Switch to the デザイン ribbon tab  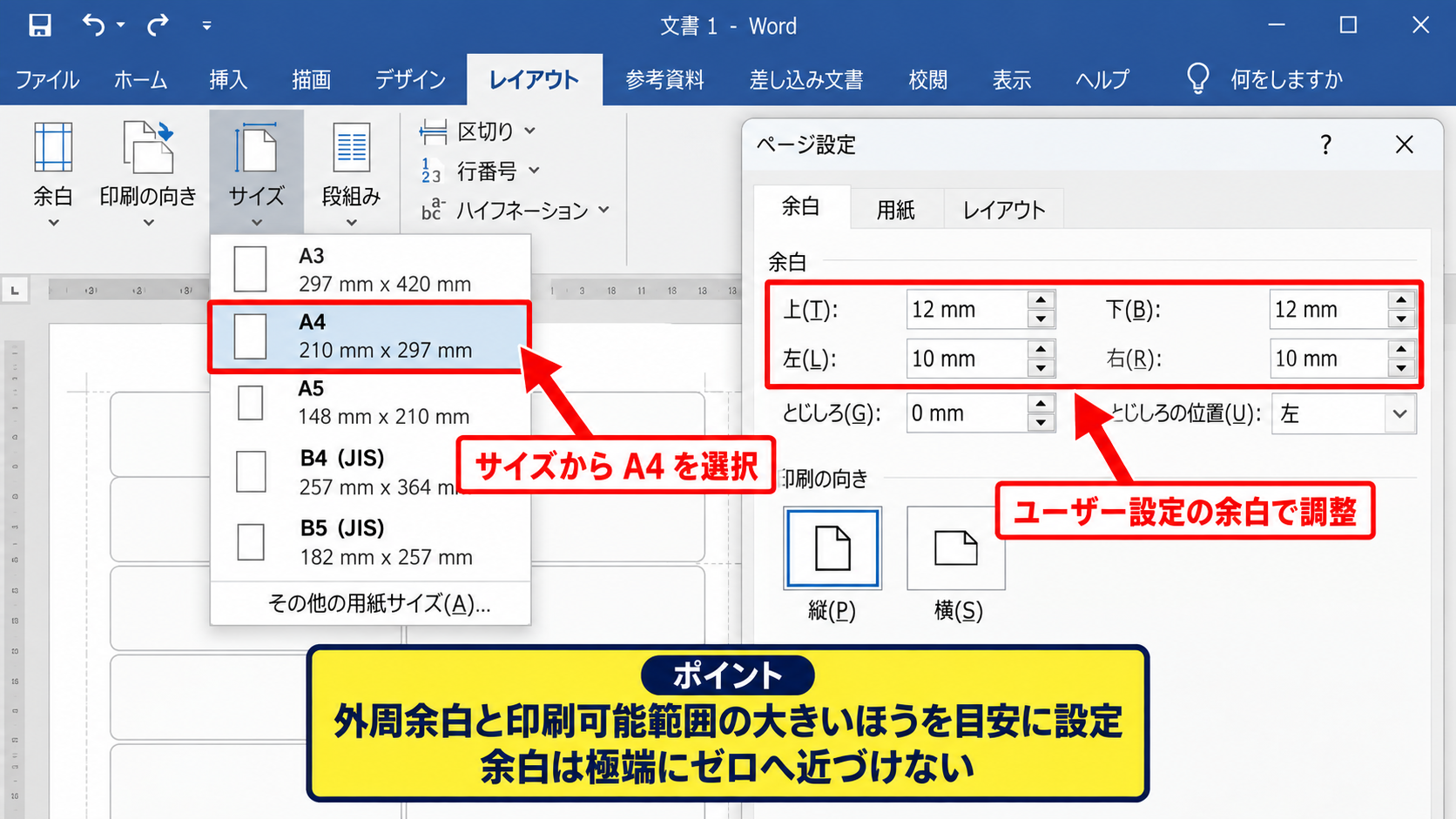(x=410, y=80)
